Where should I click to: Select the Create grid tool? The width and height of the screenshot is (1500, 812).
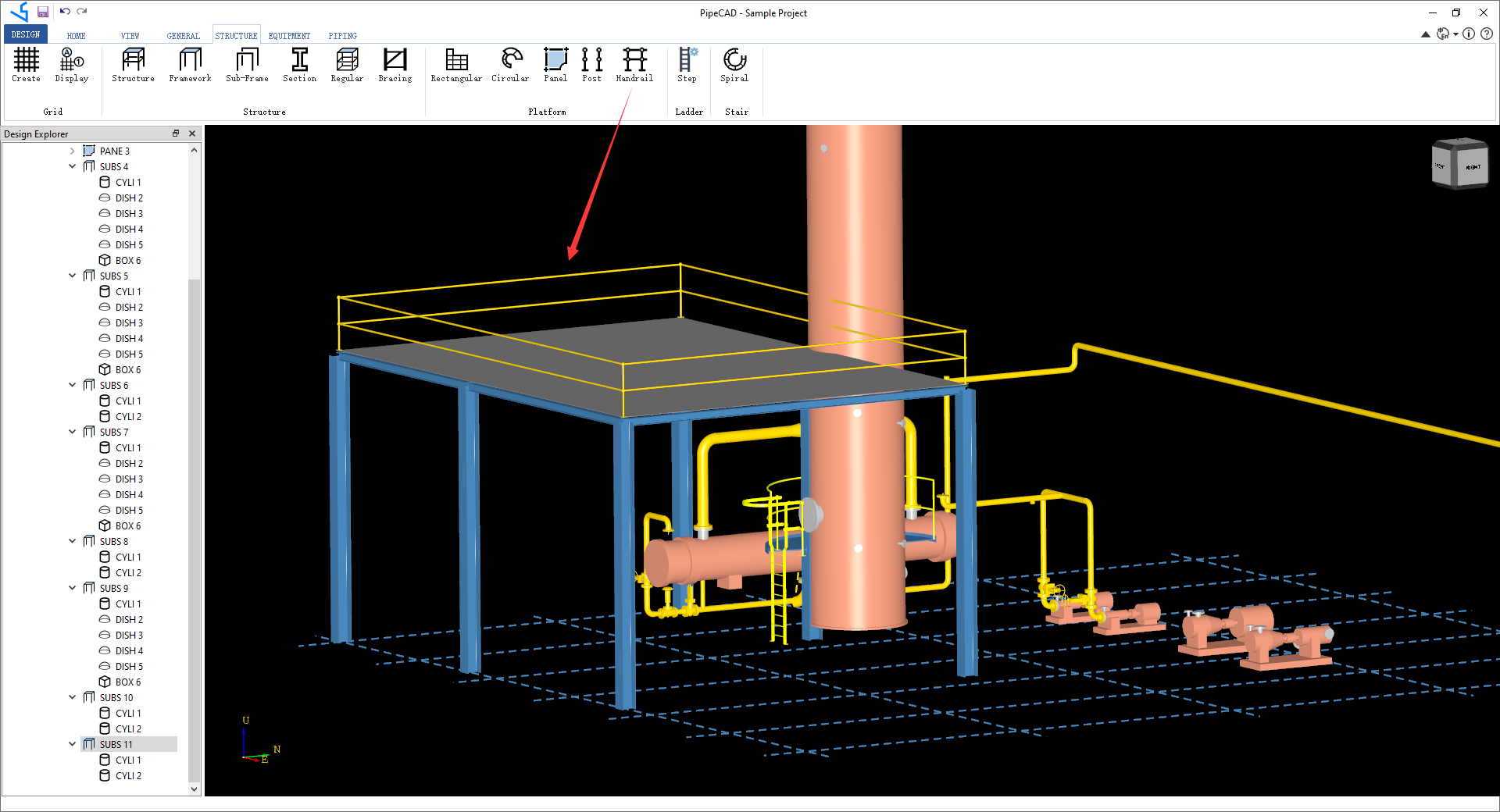pos(26,66)
